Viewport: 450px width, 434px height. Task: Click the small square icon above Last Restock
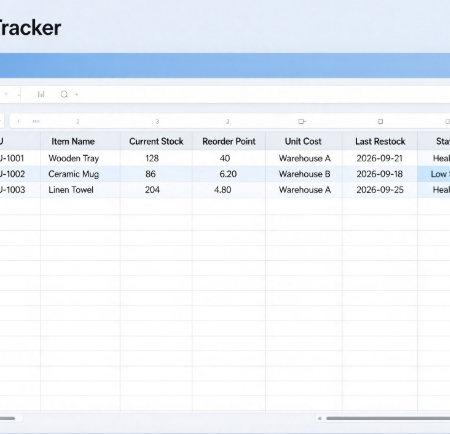380,122
